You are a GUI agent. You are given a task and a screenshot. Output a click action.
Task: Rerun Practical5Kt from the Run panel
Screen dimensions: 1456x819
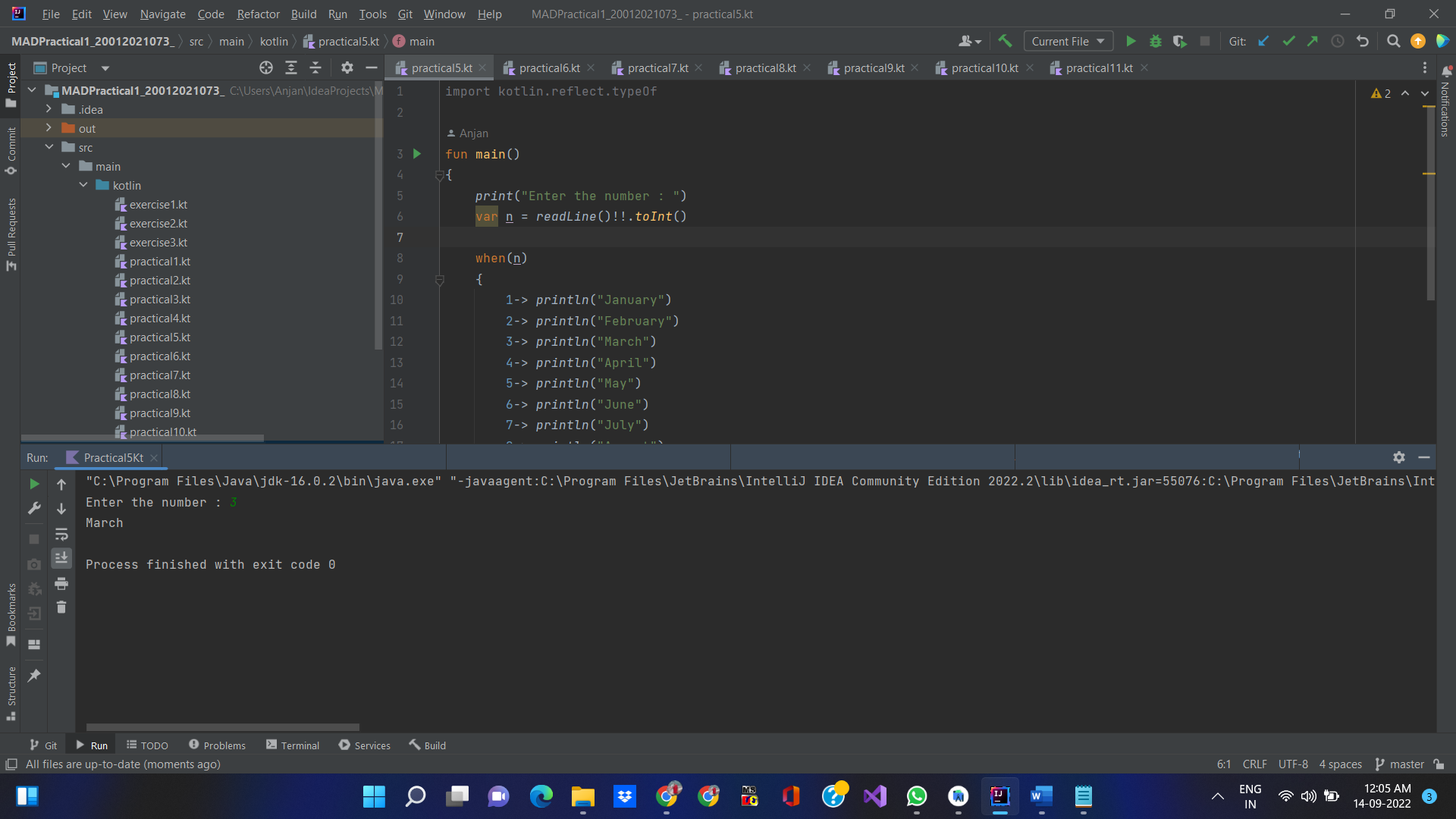pyautogui.click(x=34, y=484)
